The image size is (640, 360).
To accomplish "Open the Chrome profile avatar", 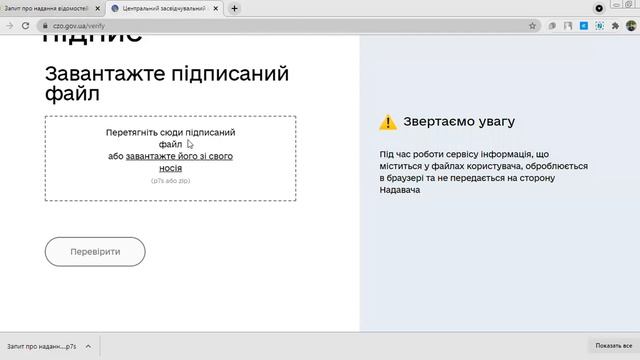I will click(631, 26).
